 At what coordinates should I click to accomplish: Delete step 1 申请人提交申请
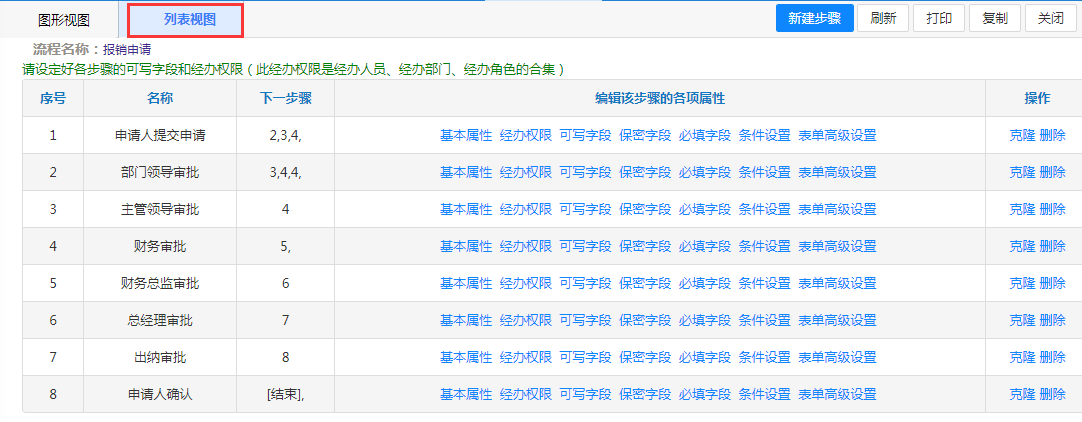click(1052, 136)
